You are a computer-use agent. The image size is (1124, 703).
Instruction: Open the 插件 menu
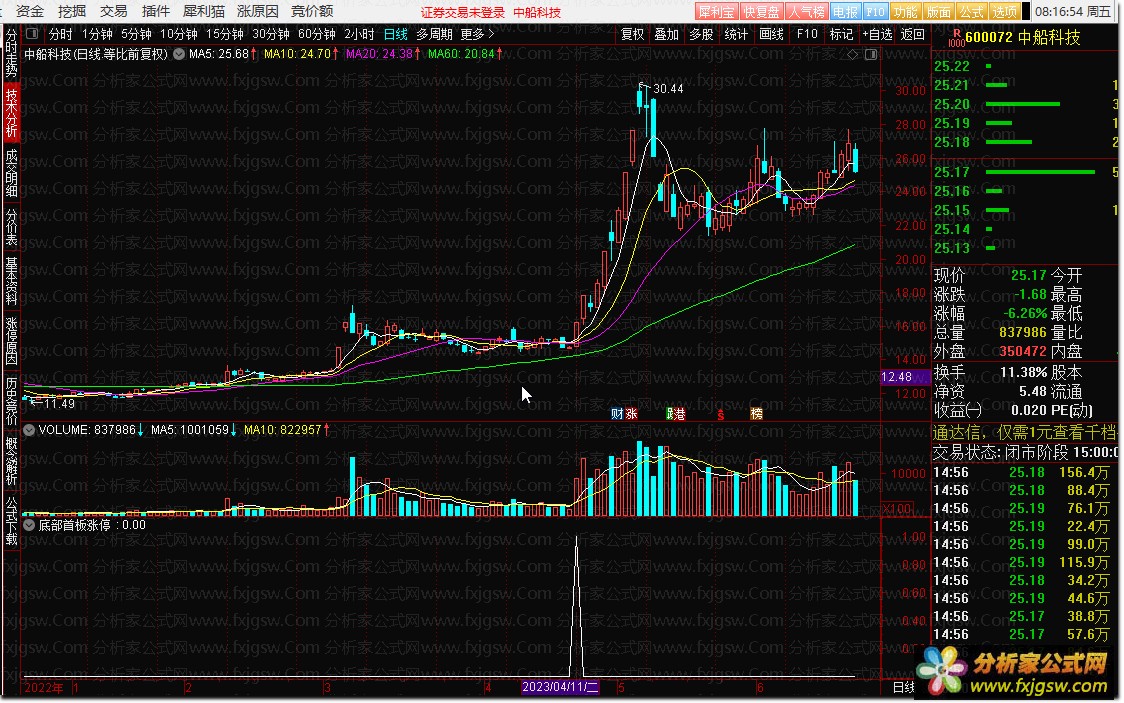(x=156, y=11)
